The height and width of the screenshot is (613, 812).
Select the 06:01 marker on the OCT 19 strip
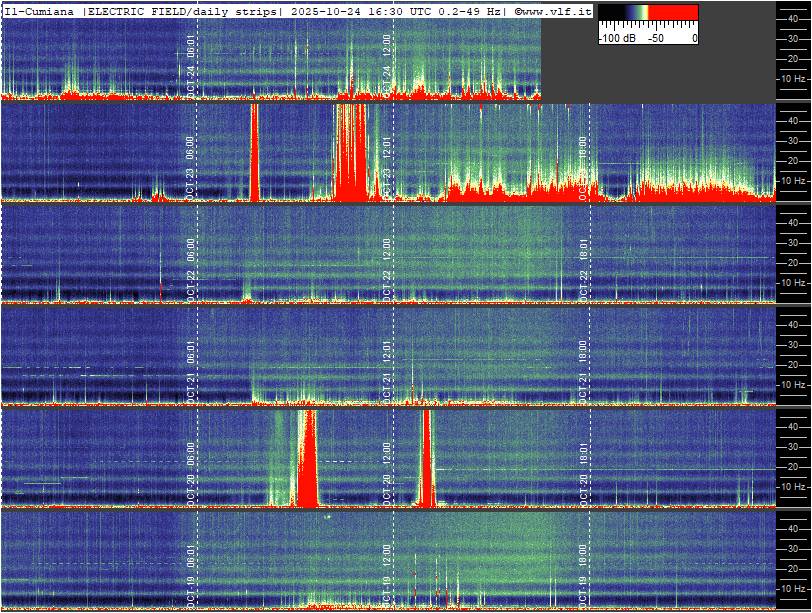click(x=191, y=556)
